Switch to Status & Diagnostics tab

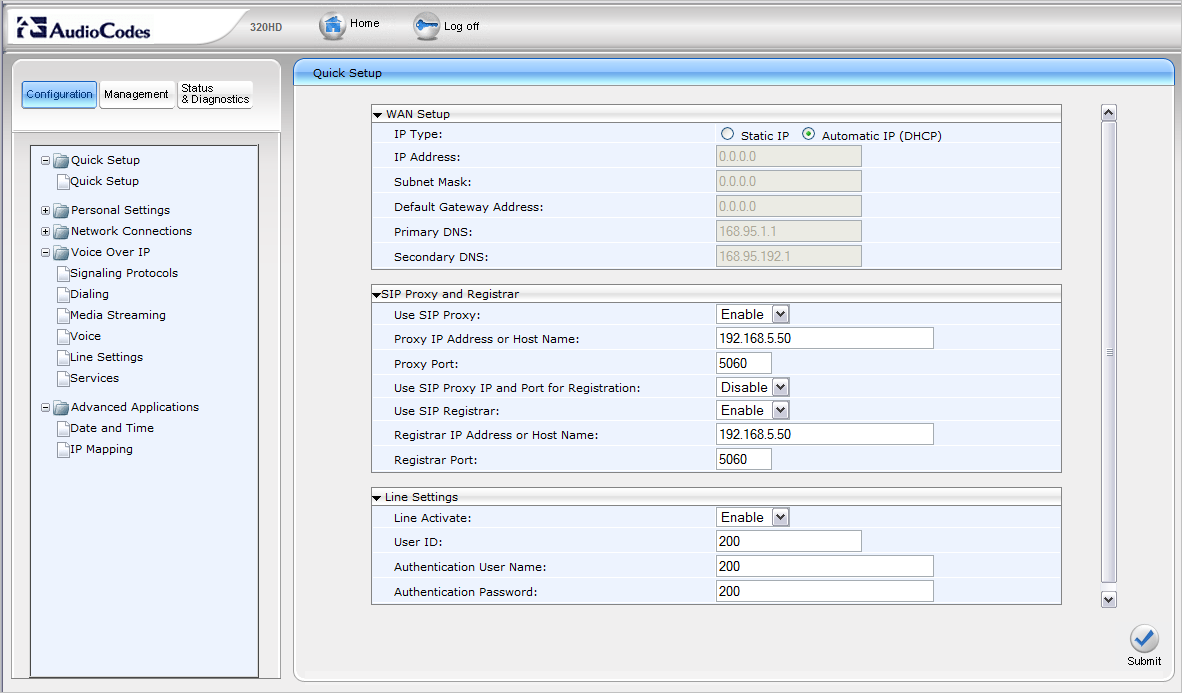(x=214, y=94)
